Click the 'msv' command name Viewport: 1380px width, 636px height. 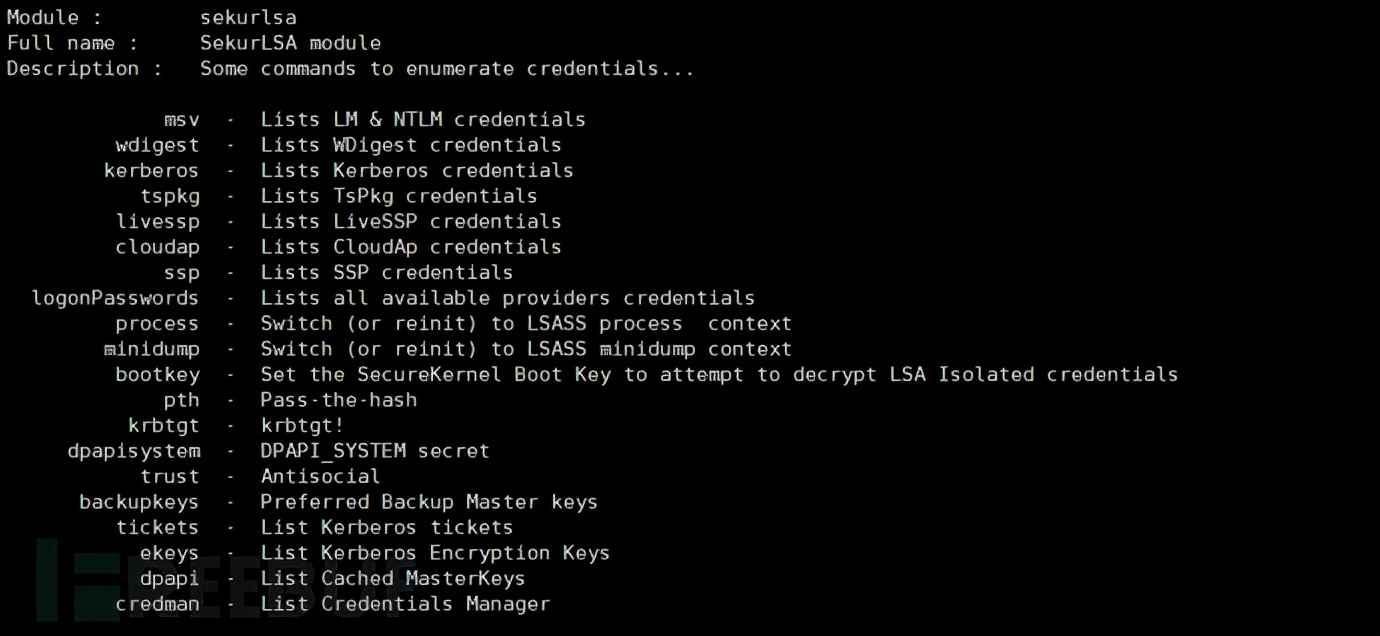point(182,119)
